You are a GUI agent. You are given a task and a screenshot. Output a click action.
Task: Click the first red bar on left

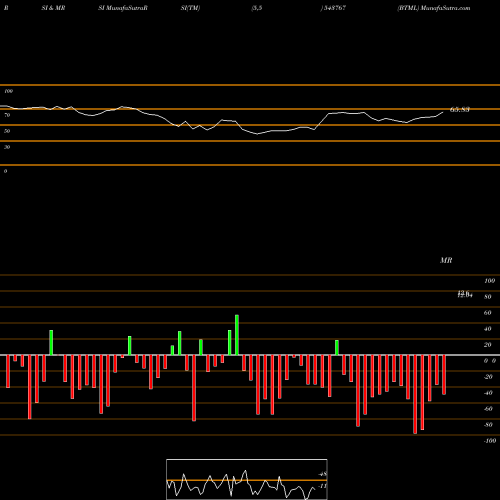tap(8, 371)
